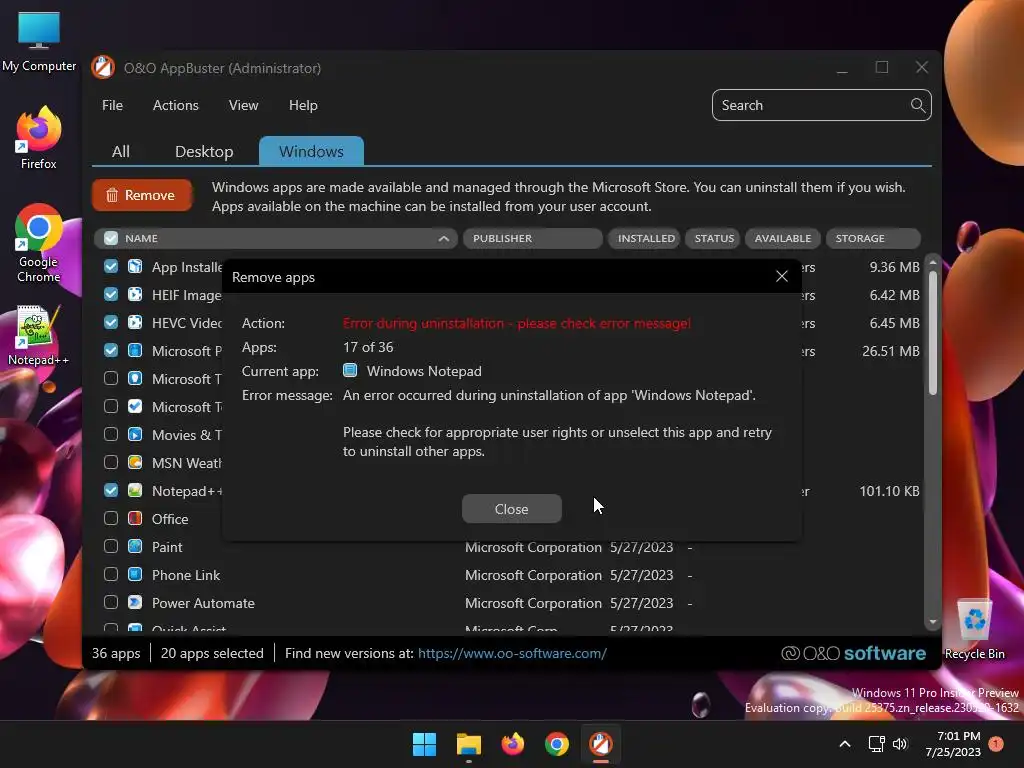1024x768 pixels.
Task: Sort by the AVAILABLE column header
Action: tap(782, 238)
